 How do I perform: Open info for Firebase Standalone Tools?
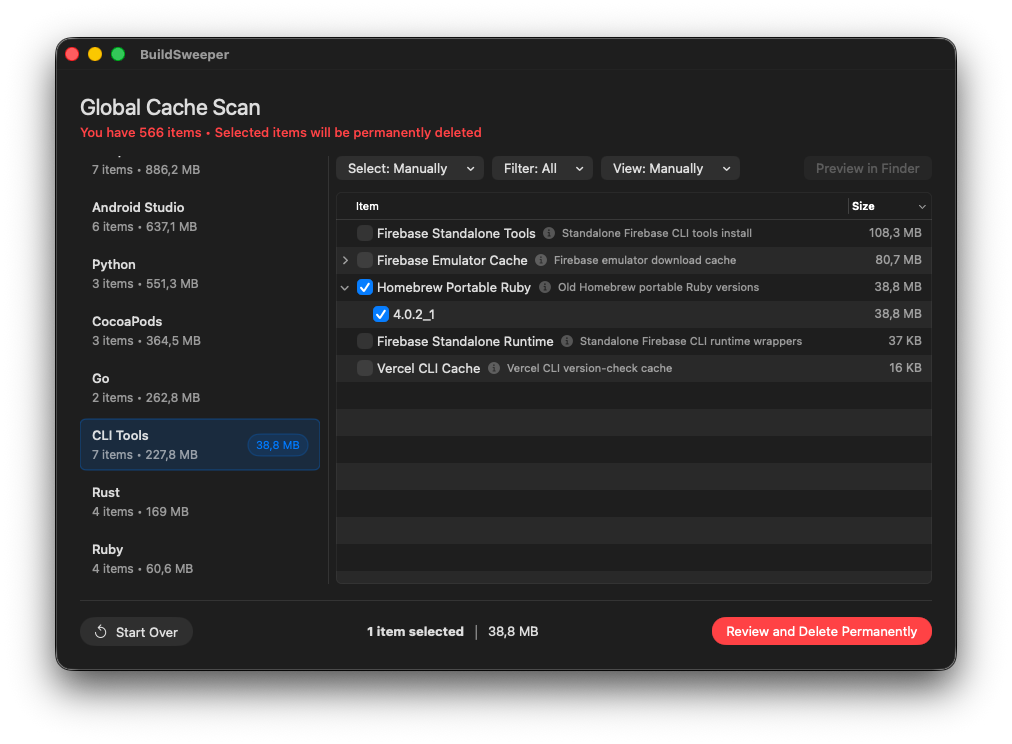549,233
